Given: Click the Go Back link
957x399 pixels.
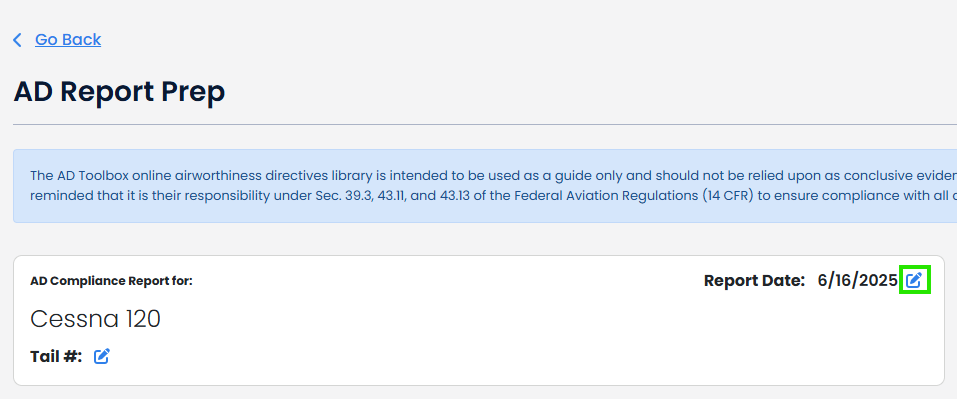Looking at the screenshot, I should (x=68, y=40).
